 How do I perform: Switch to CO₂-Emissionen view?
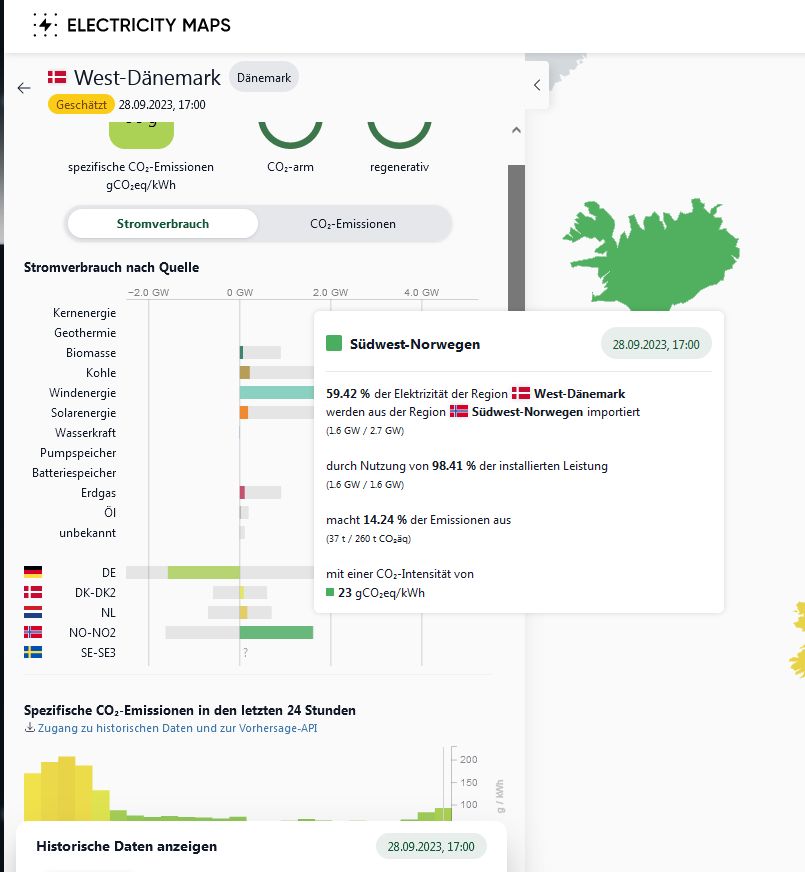tap(353, 223)
